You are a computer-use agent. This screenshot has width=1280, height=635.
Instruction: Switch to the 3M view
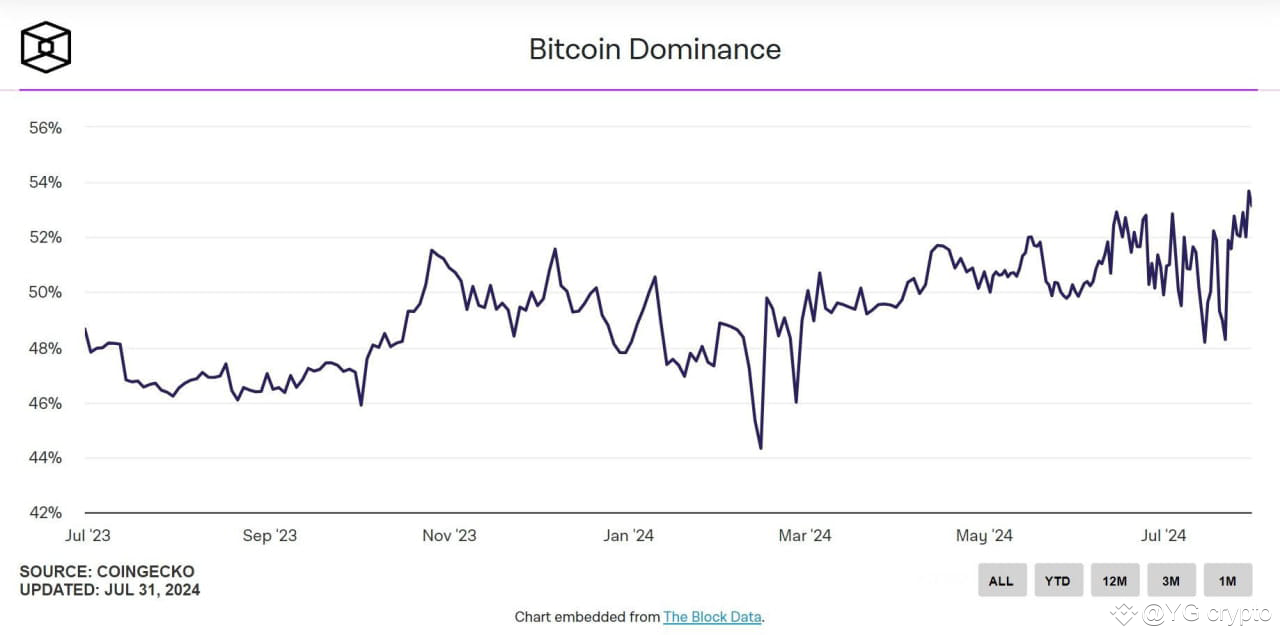click(x=1170, y=580)
